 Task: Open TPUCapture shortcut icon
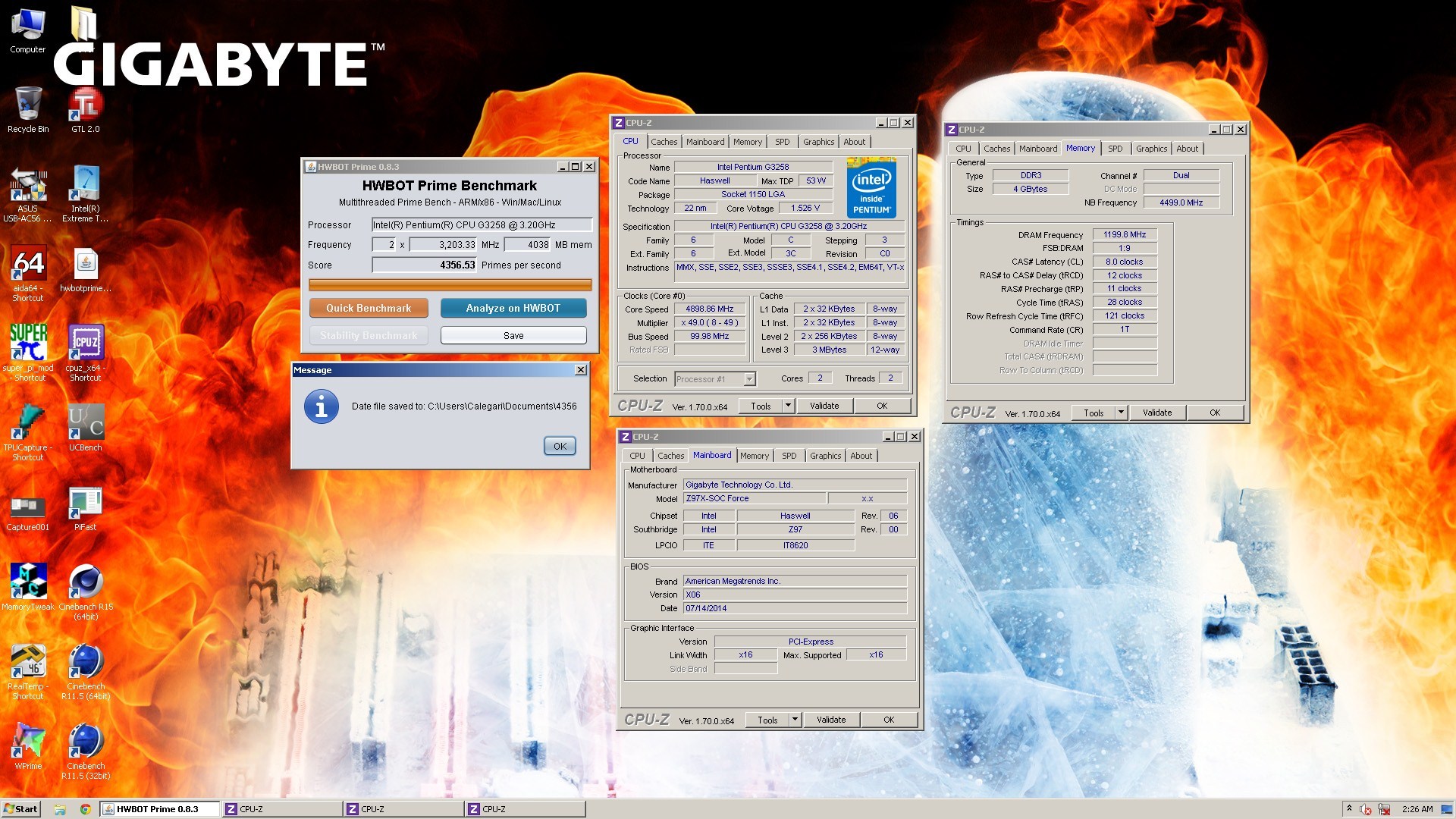(x=28, y=433)
